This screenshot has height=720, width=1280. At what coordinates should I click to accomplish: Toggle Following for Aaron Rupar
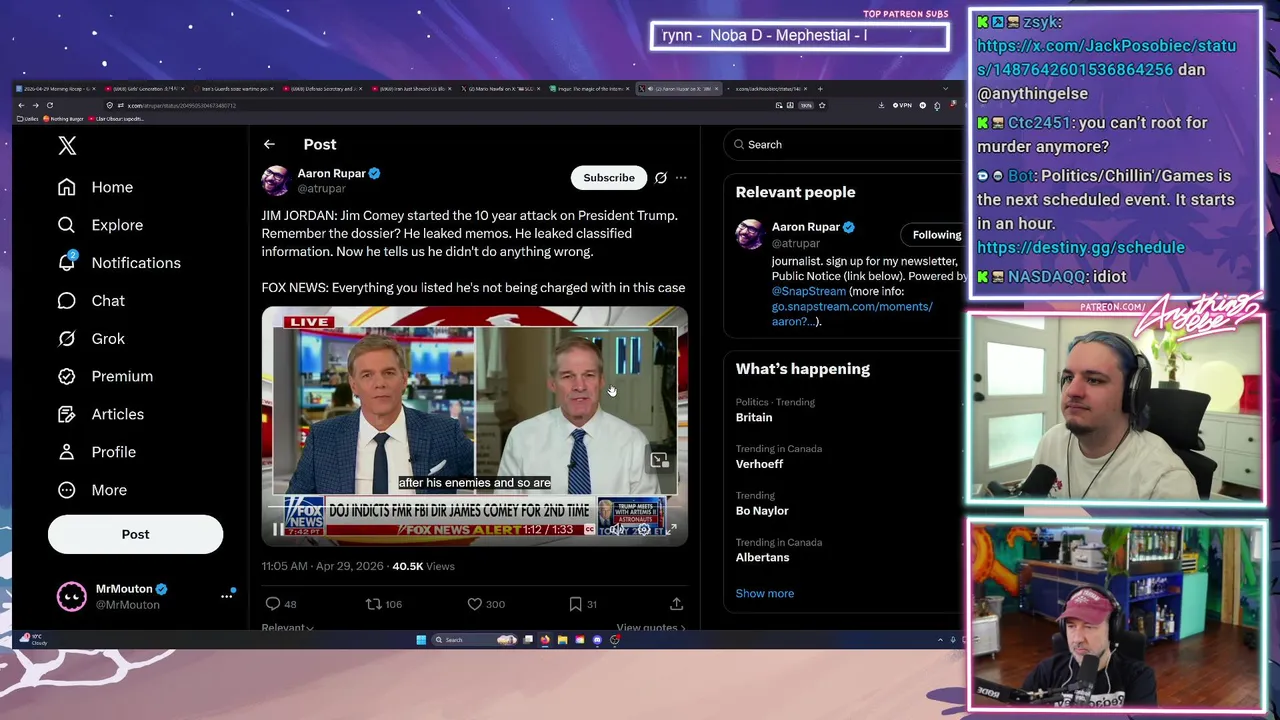(936, 235)
